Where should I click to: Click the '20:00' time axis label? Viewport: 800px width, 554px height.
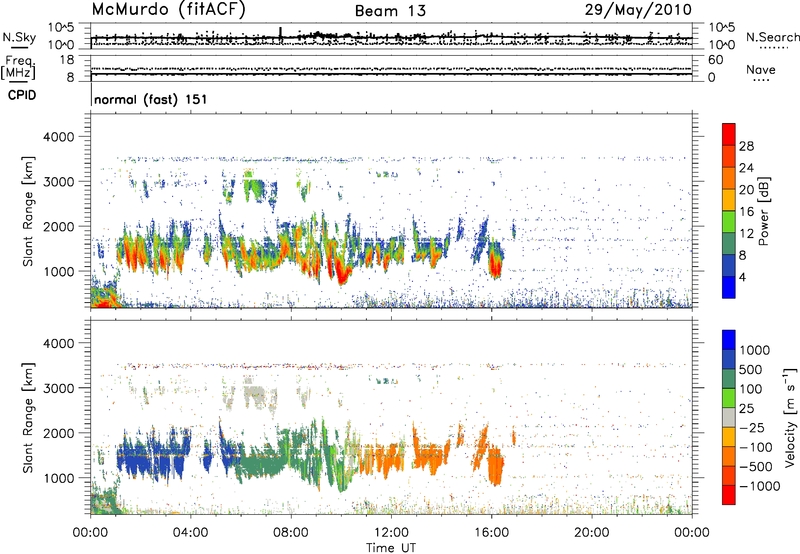tap(591, 533)
